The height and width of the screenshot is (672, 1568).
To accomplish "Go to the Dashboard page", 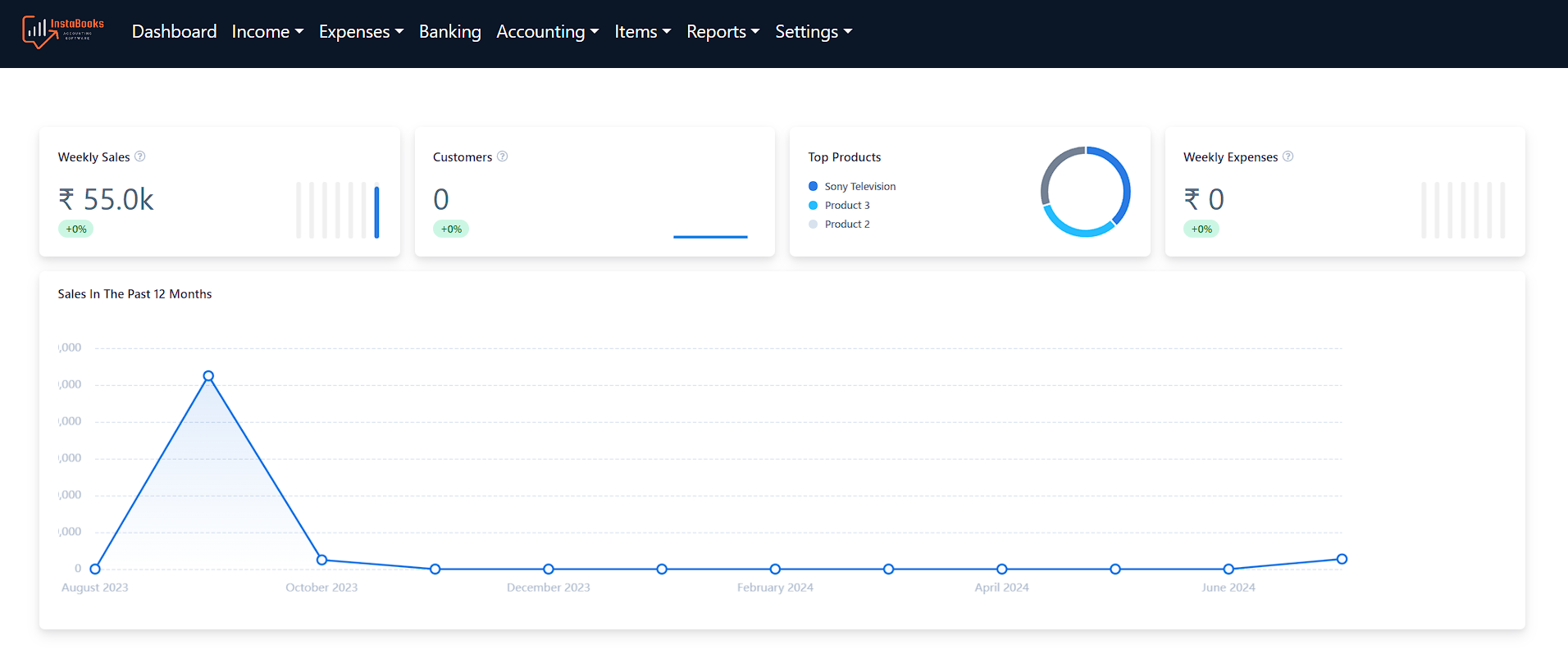I will pos(174,32).
